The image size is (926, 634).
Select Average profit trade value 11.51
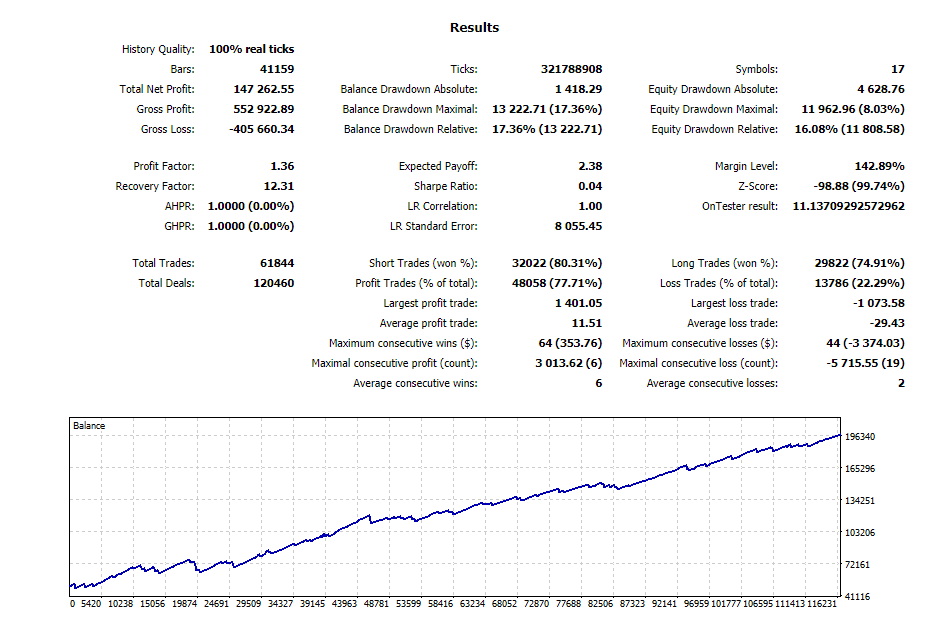[x=587, y=323]
